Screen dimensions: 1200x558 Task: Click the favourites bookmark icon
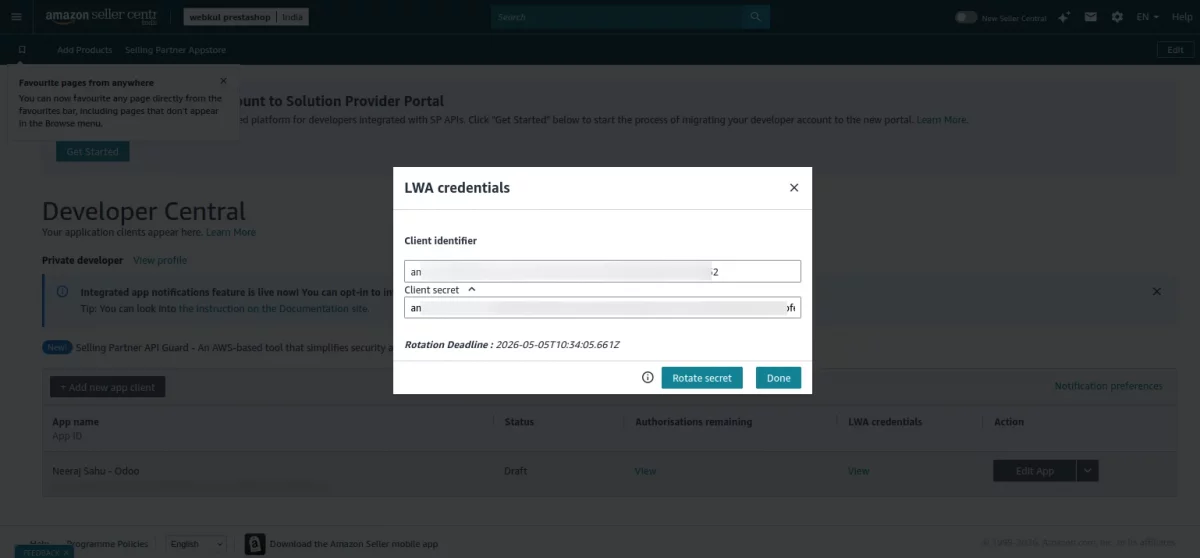tap(22, 49)
